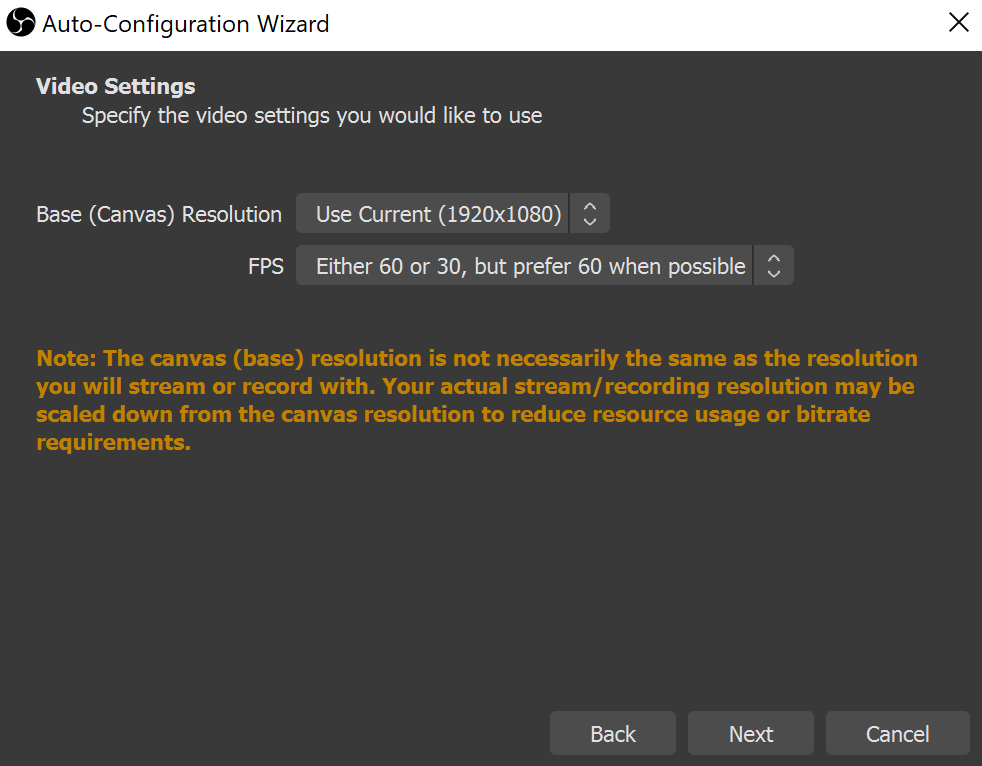The height and width of the screenshot is (766, 982).
Task: Click the "Either 60 or 30" FPS value text
Action: point(530,267)
